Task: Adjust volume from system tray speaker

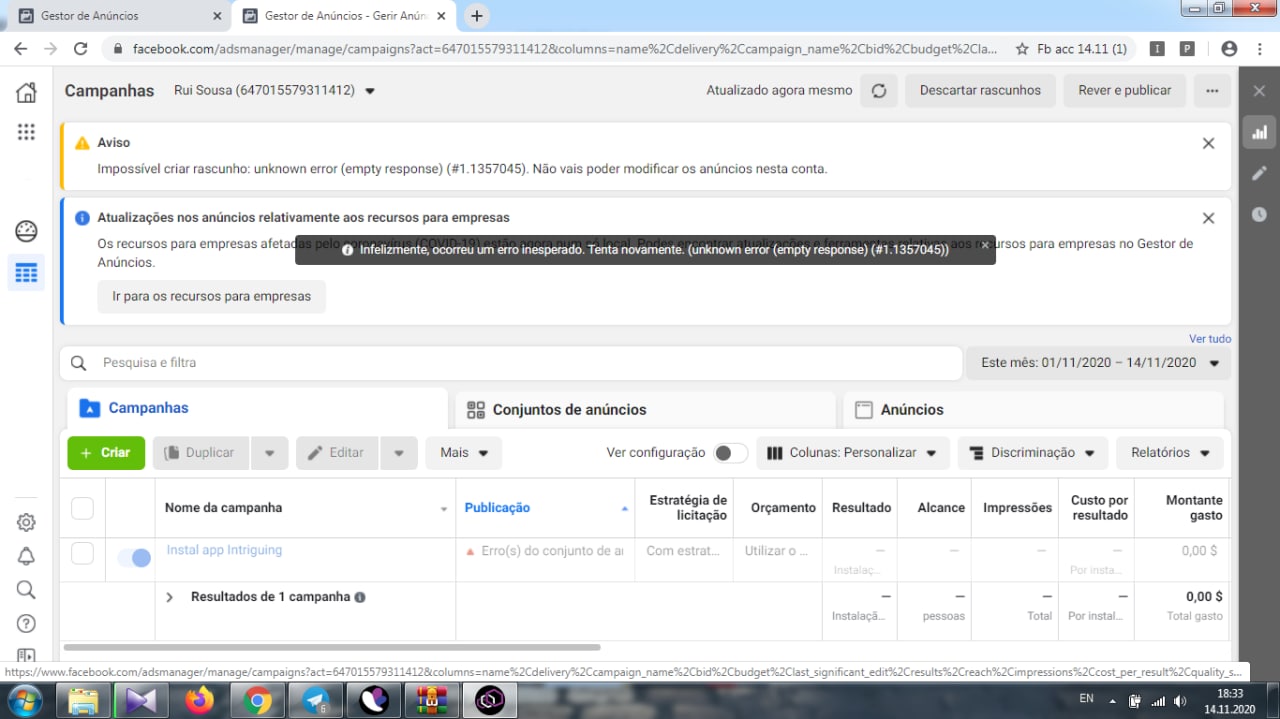Action: pos(1181,700)
